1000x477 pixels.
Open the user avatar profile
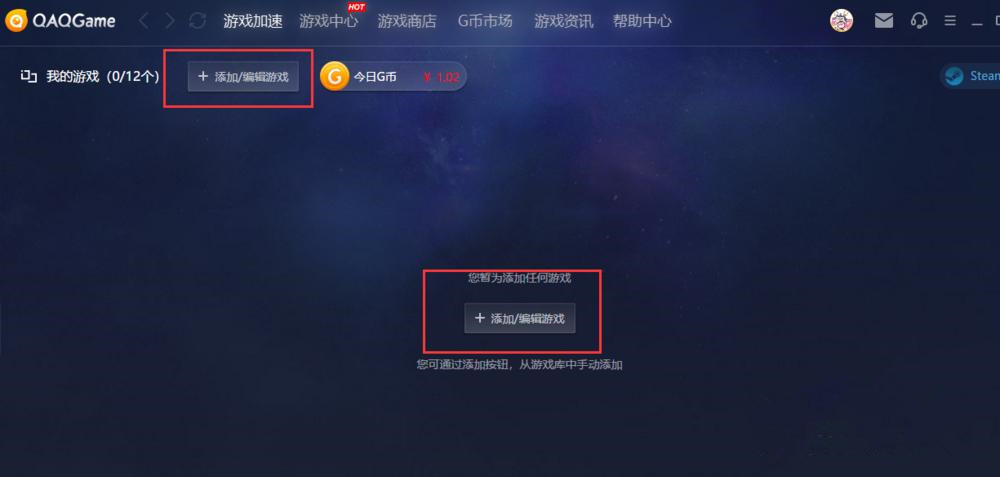pos(841,20)
